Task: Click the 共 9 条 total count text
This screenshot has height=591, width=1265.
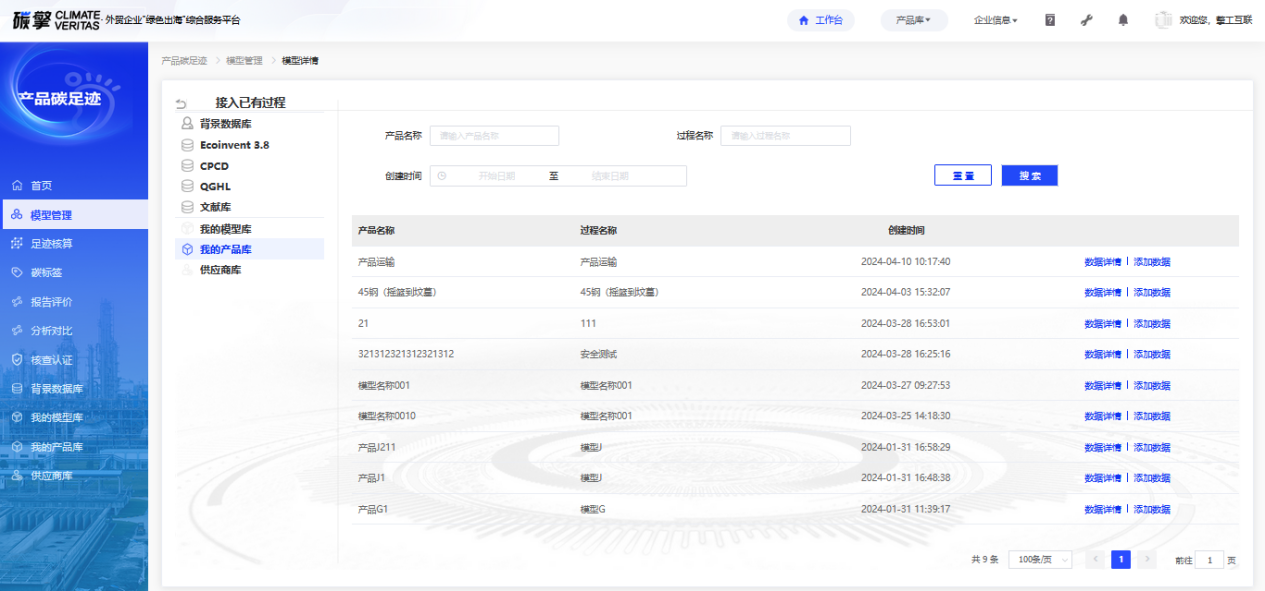Action: tap(985, 560)
